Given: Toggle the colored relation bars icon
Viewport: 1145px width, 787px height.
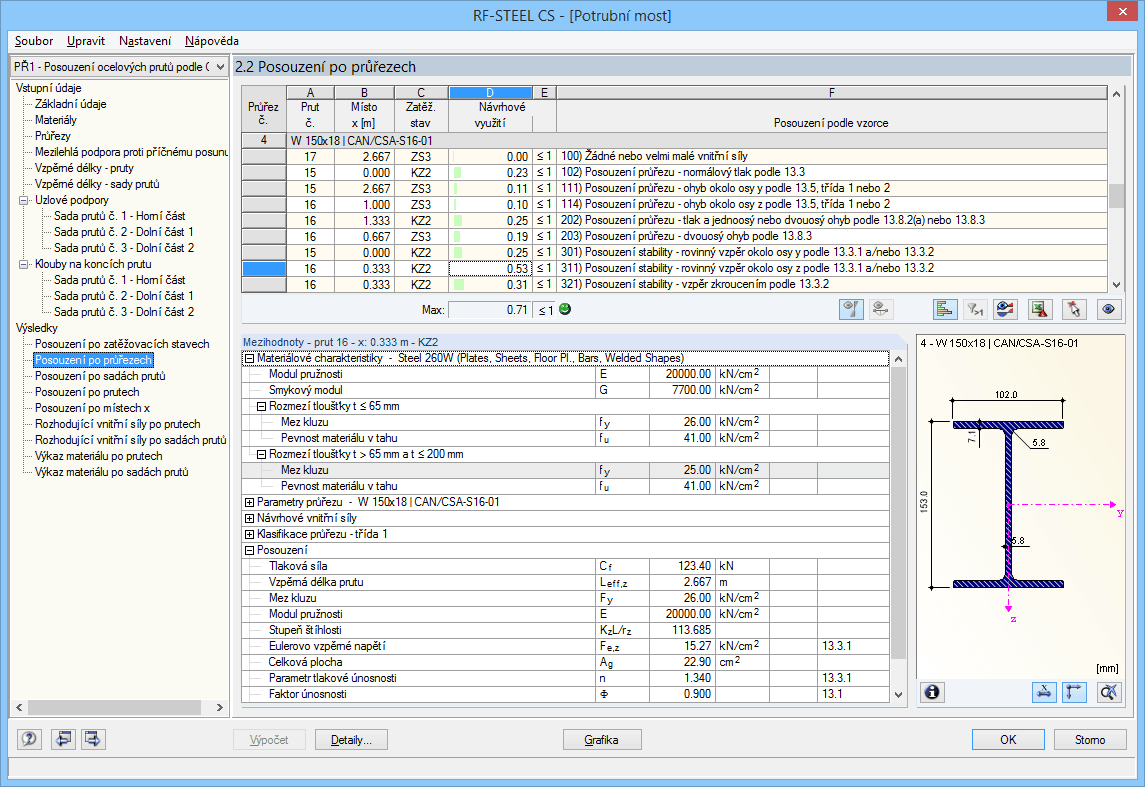Looking at the screenshot, I should (945, 310).
